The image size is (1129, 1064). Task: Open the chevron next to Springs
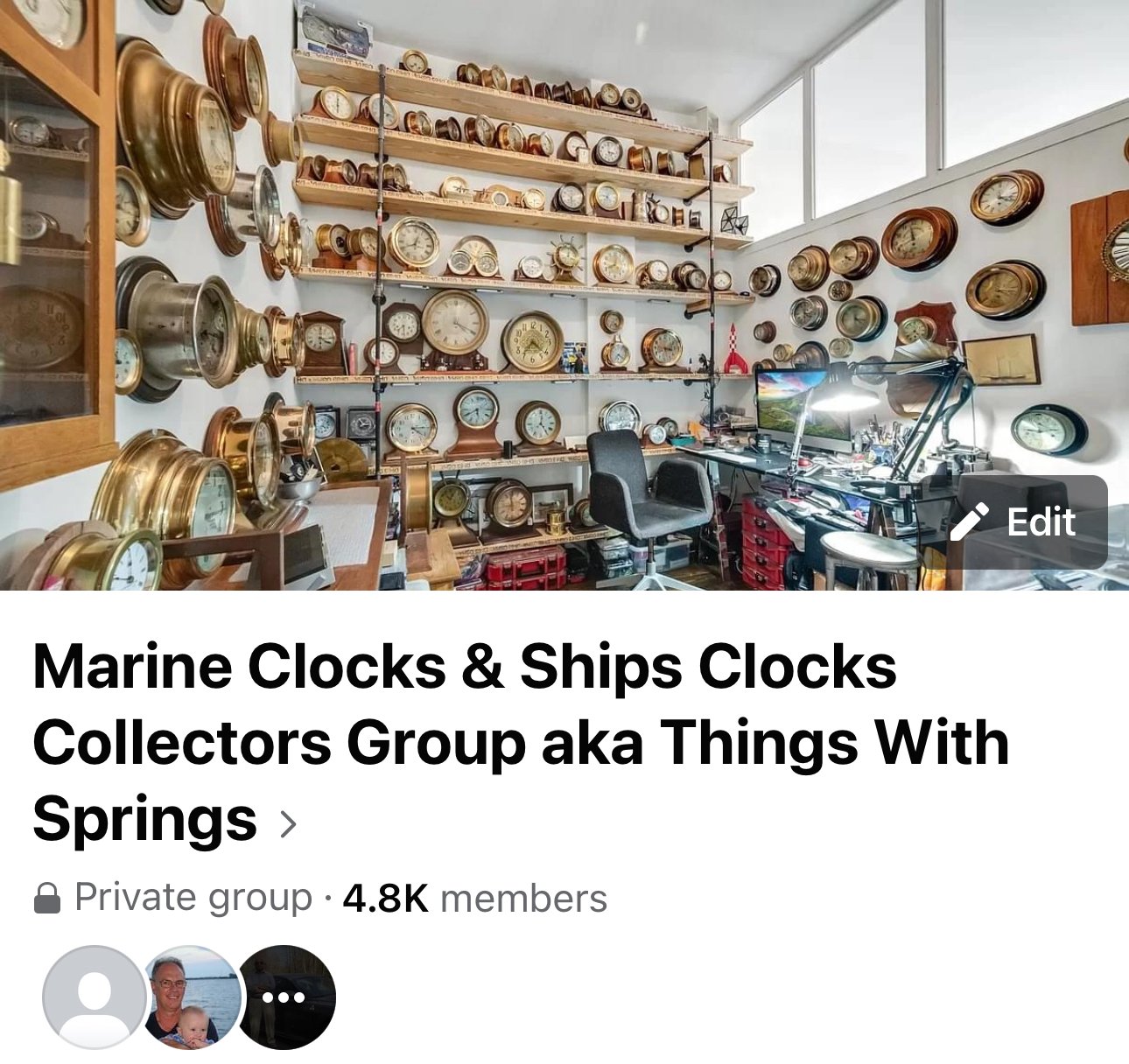click(x=288, y=824)
